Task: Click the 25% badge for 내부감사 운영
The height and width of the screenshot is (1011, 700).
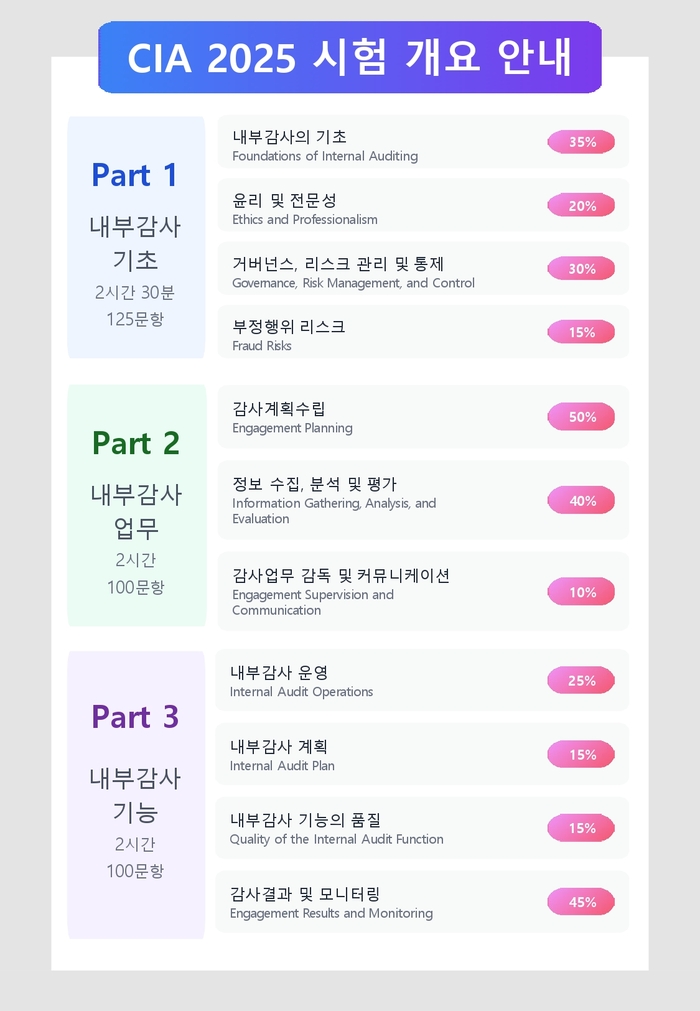Action: 581,680
